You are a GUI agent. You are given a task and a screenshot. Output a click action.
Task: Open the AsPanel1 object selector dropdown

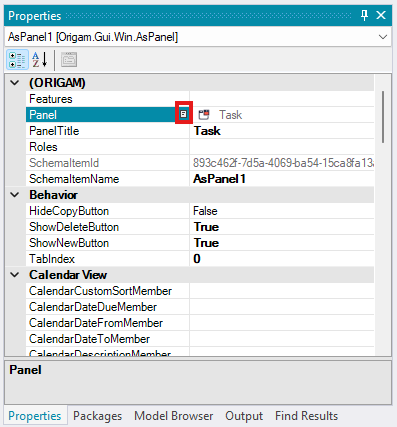coord(383,37)
